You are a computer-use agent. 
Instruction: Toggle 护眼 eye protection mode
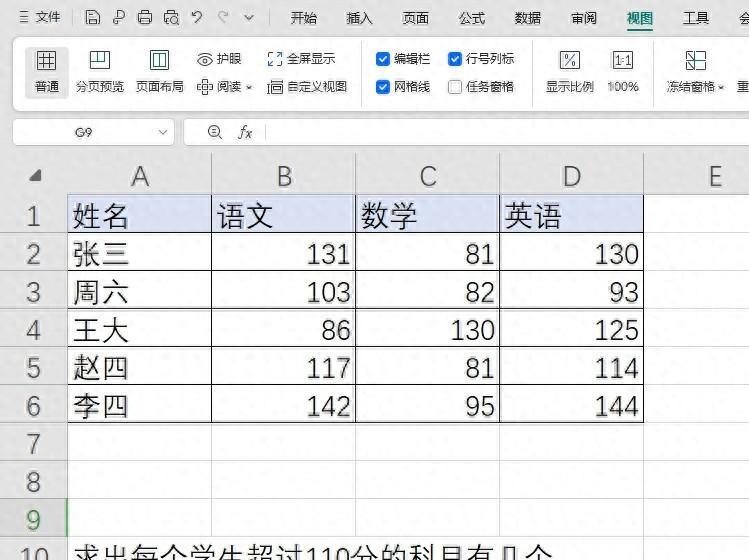click(219, 59)
